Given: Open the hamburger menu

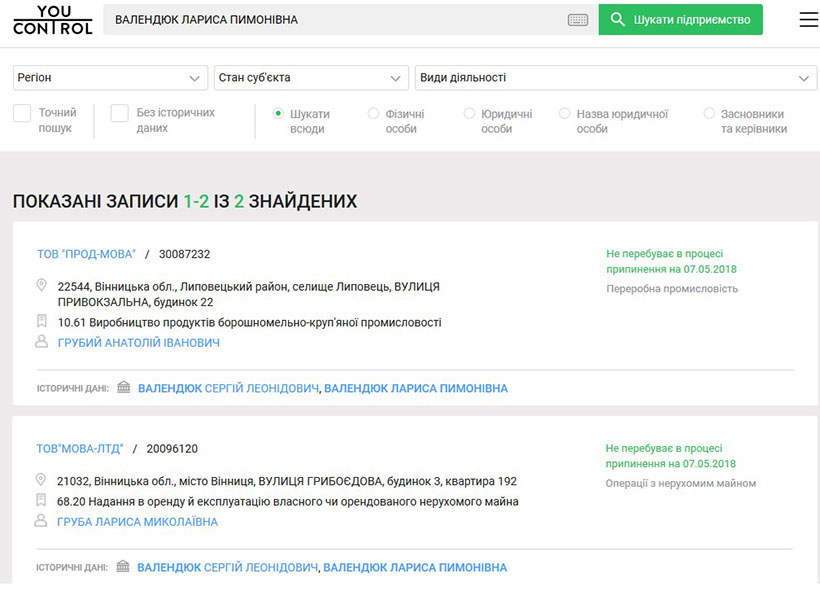Looking at the screenshot, I should (x=808, y=20).
